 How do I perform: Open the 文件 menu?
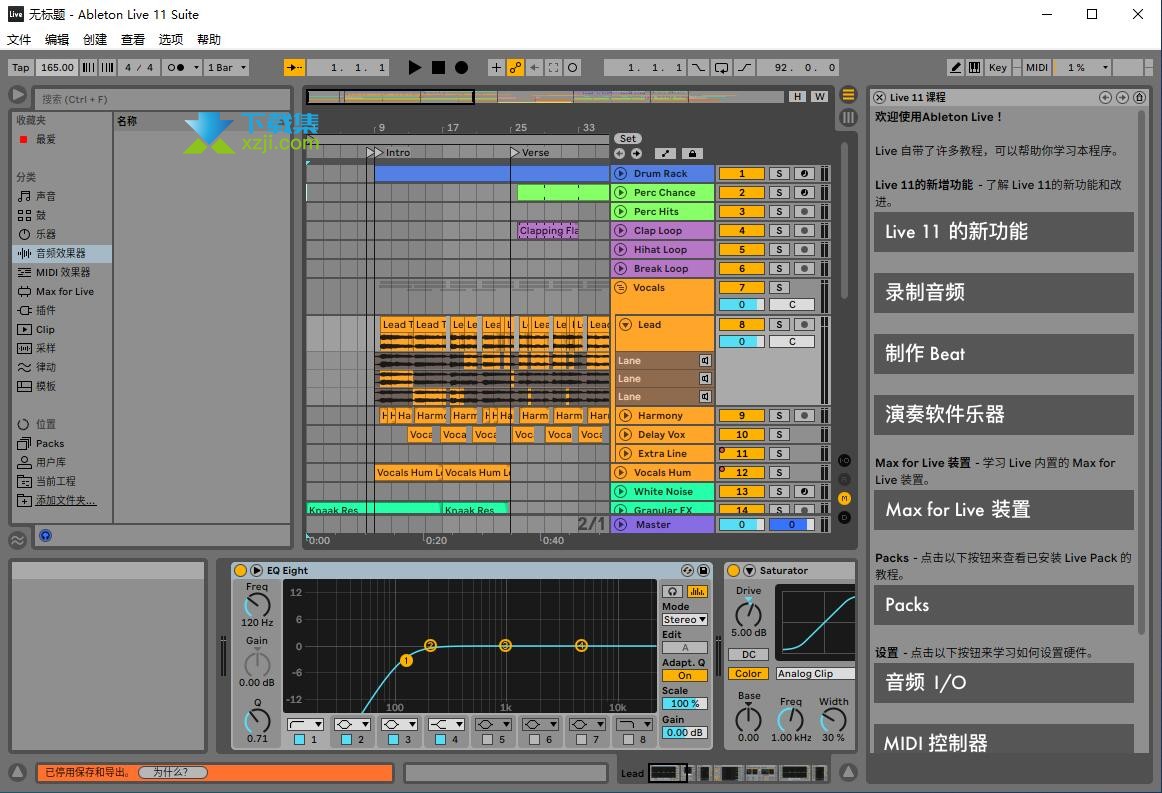coord(19,39)
